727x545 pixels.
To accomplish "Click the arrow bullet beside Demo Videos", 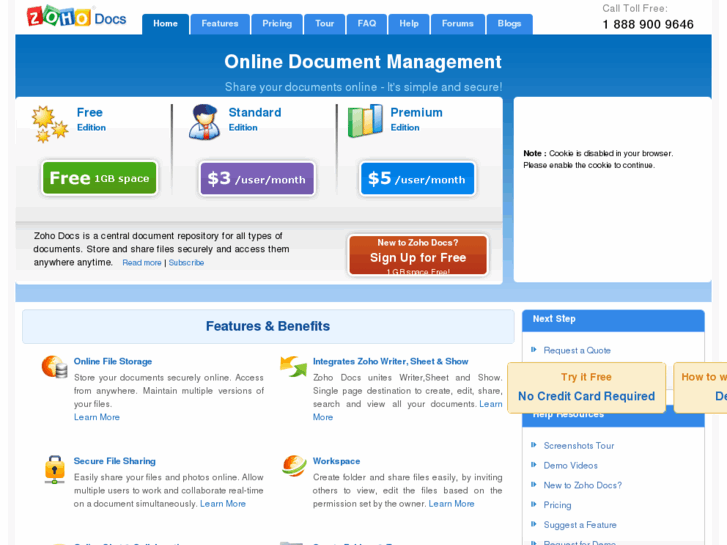I will click(534, 465).
